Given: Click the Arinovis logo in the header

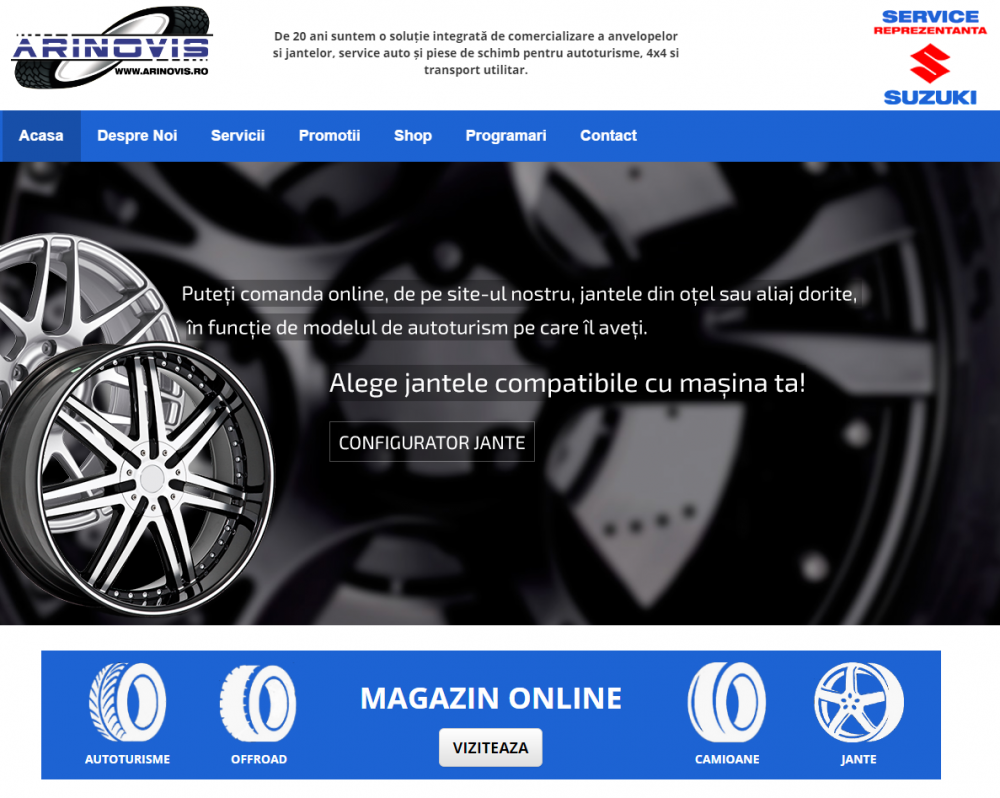Looking at the screenshot, I should pos(112,48).
